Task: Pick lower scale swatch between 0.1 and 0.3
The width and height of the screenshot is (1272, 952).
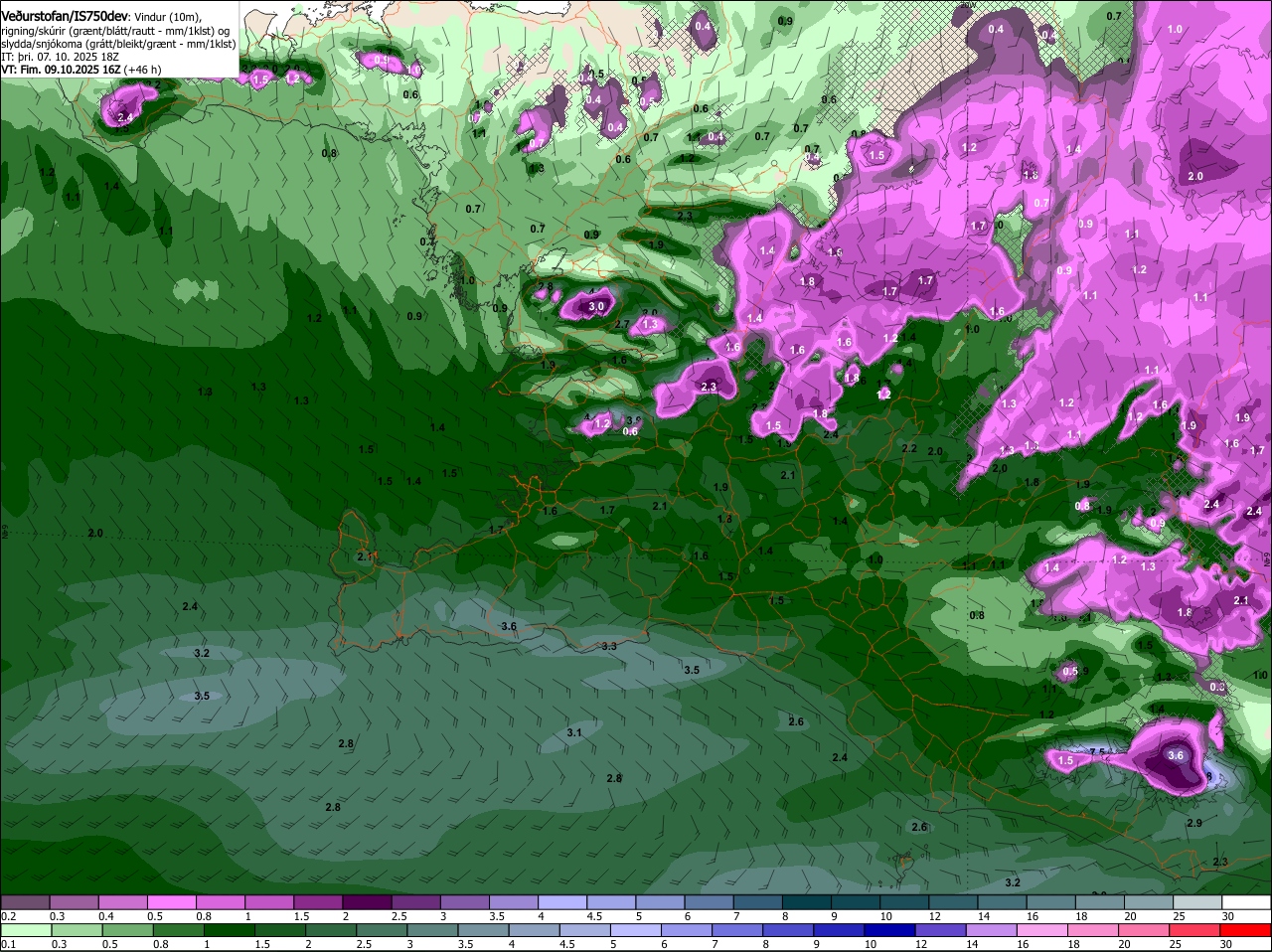Action: click(26, 929)
